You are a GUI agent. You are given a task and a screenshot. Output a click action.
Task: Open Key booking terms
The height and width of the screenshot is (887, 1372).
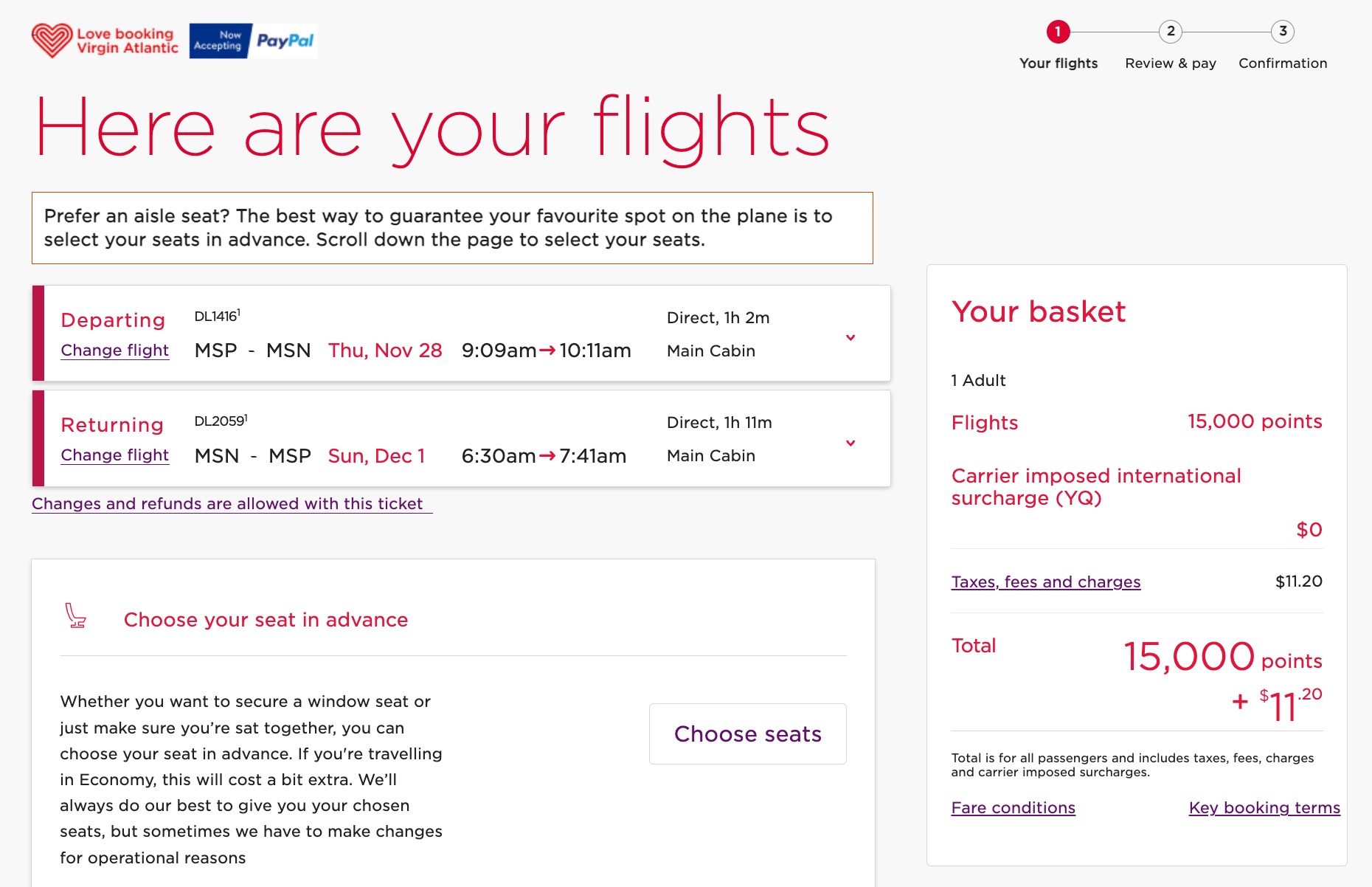coord(1264,808)
